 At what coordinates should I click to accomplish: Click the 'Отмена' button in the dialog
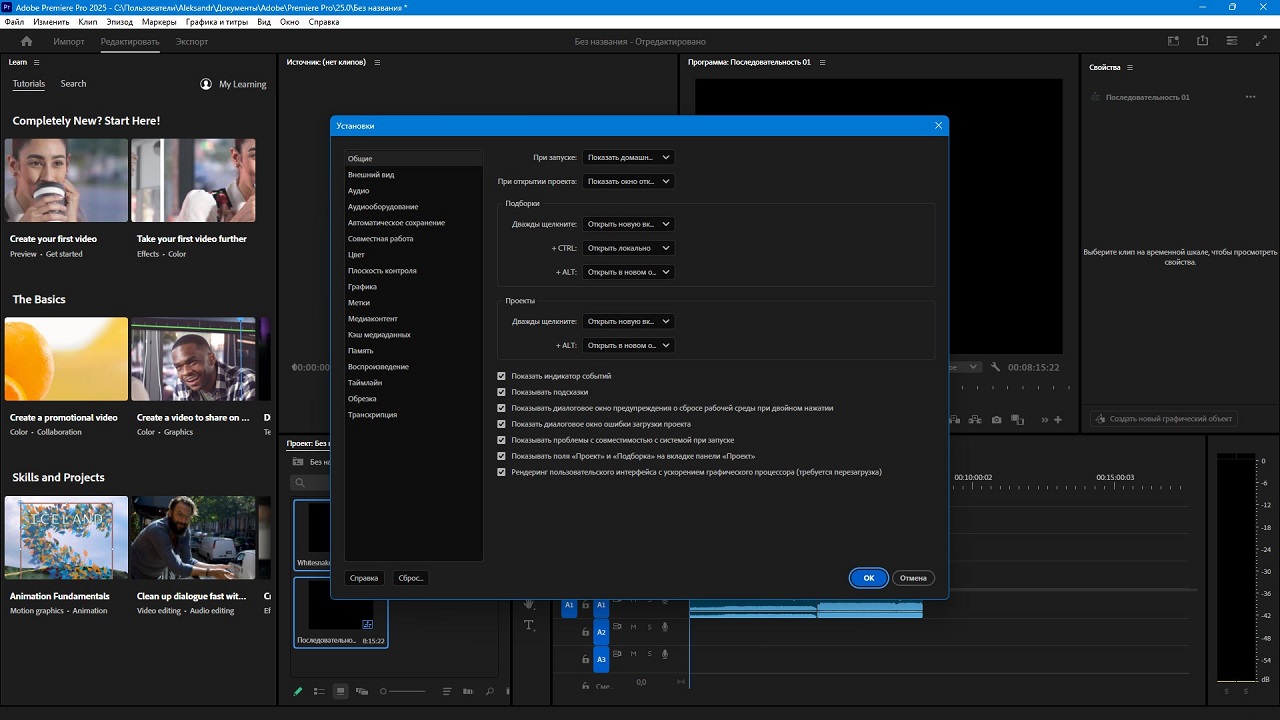coord(913,578)
